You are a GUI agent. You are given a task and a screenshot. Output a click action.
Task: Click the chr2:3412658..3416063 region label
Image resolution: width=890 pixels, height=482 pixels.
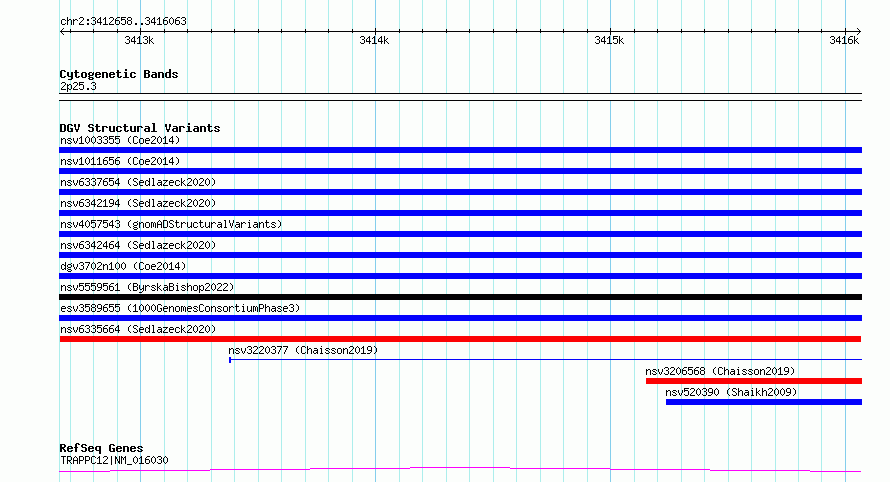coord(123,21)
